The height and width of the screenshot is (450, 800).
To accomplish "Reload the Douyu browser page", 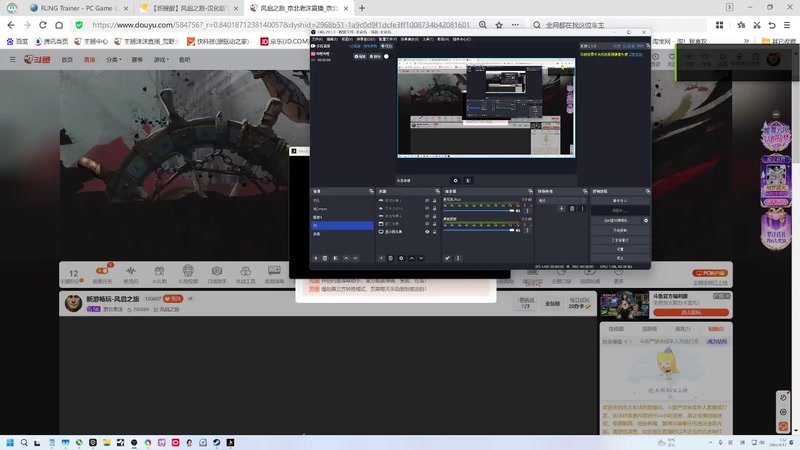I will pyautogui.click(x=43, y=25).
